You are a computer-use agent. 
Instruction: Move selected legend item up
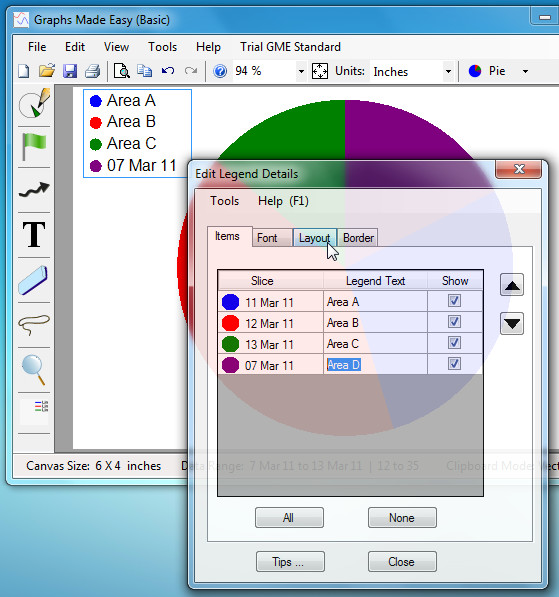(512, 285)
